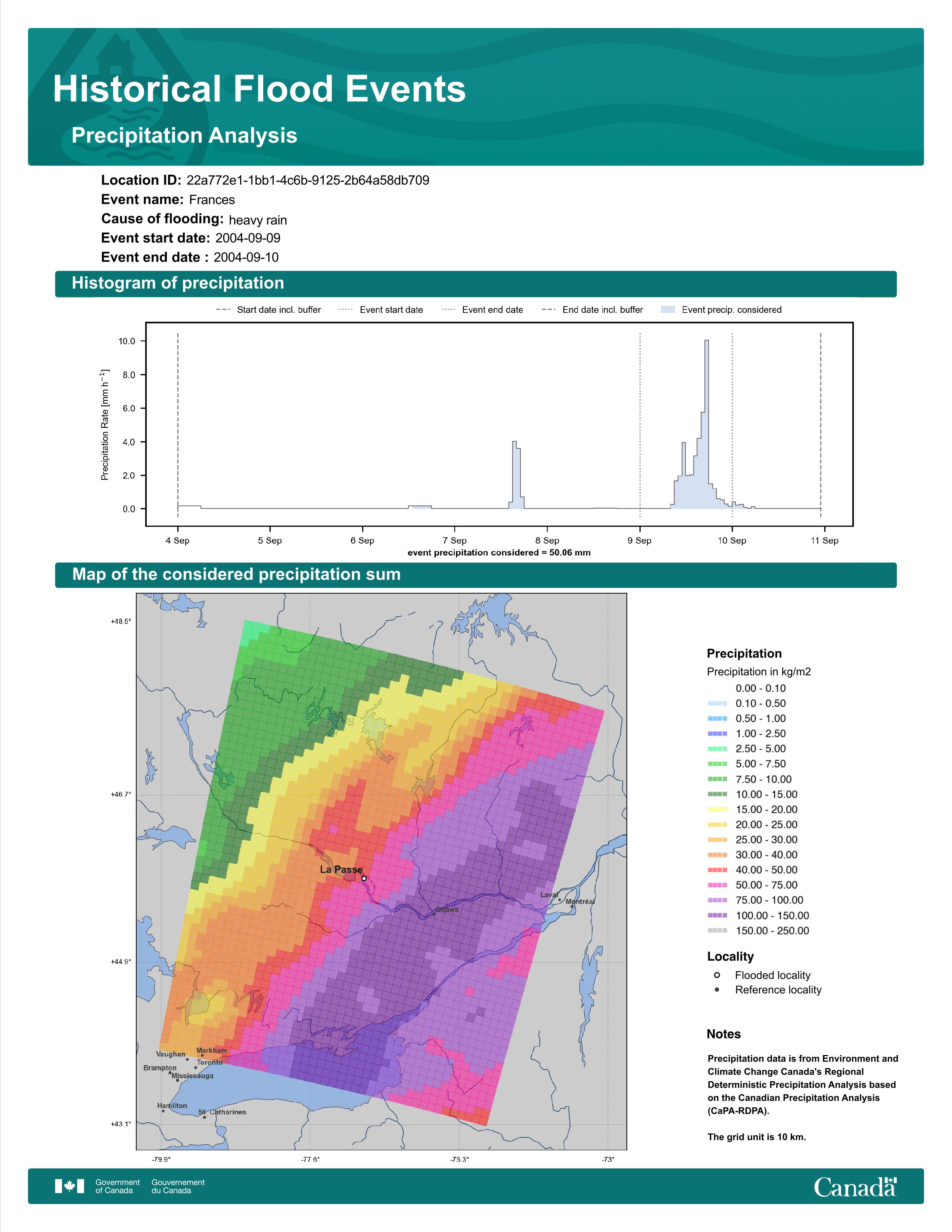Click the Montréal label on map

pos(580,902)
